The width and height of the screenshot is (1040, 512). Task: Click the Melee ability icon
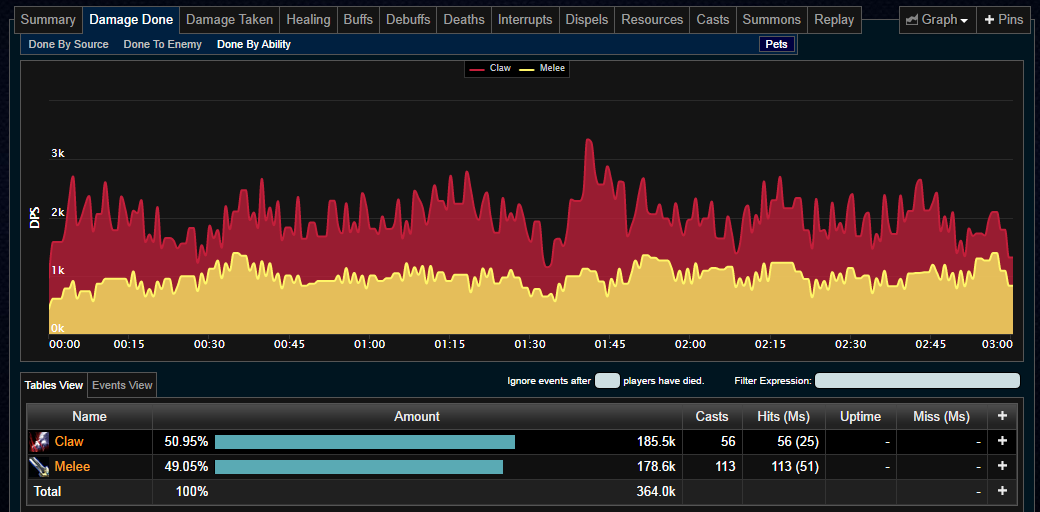click(x=39, y=467)
